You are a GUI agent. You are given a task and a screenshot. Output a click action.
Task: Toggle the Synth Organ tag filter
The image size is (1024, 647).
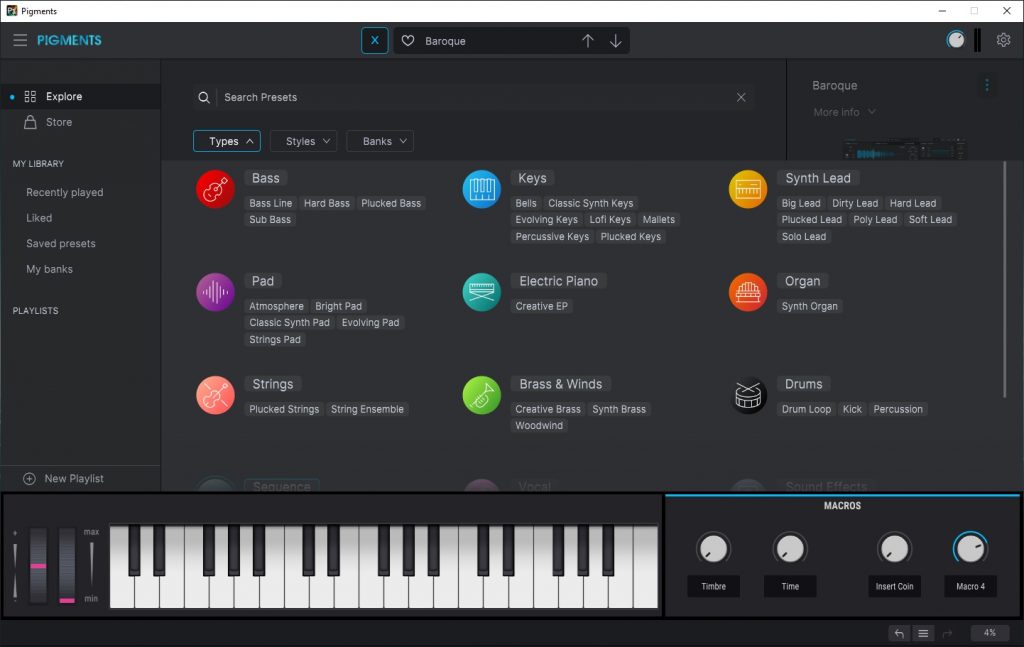(x=810, y=306)
